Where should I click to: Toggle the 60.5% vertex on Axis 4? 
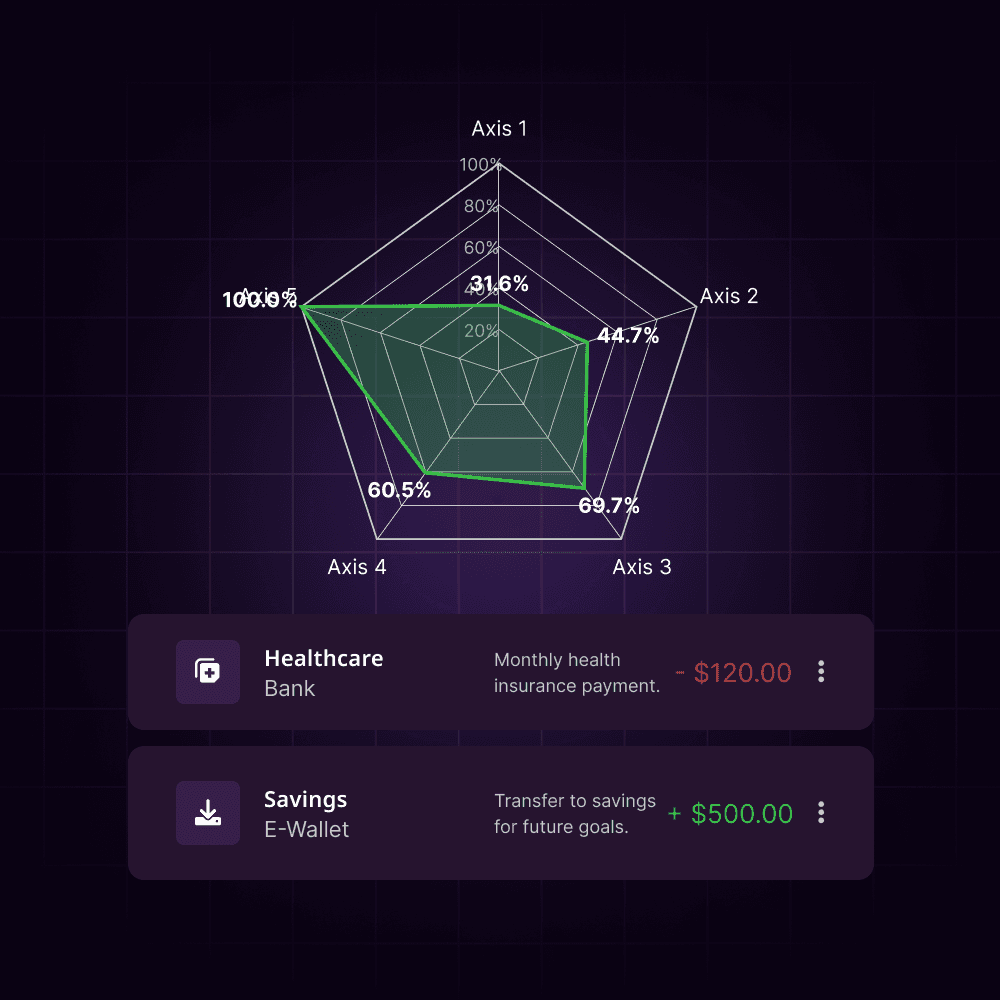[x=425, y=470]
